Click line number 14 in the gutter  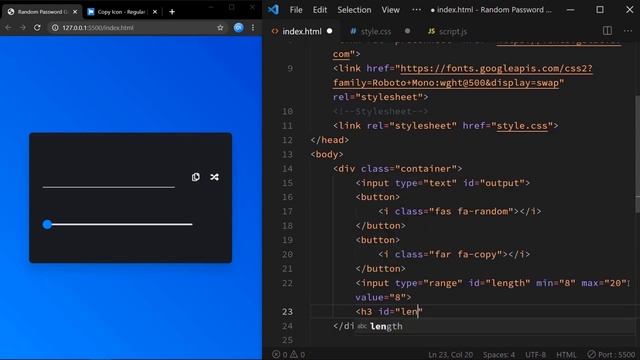(287, 169)
